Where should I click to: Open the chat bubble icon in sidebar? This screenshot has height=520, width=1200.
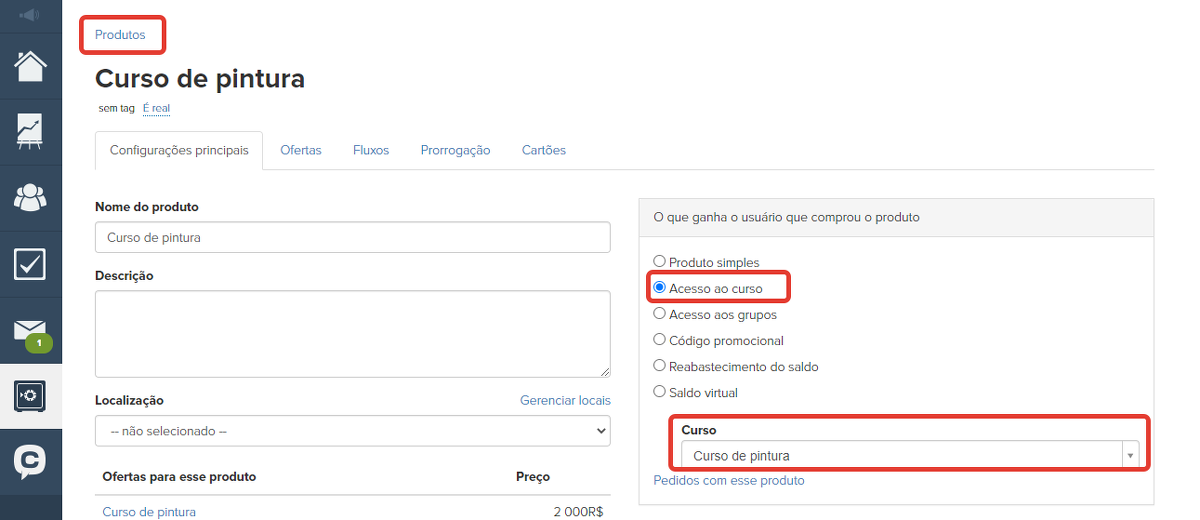point(30,462)
